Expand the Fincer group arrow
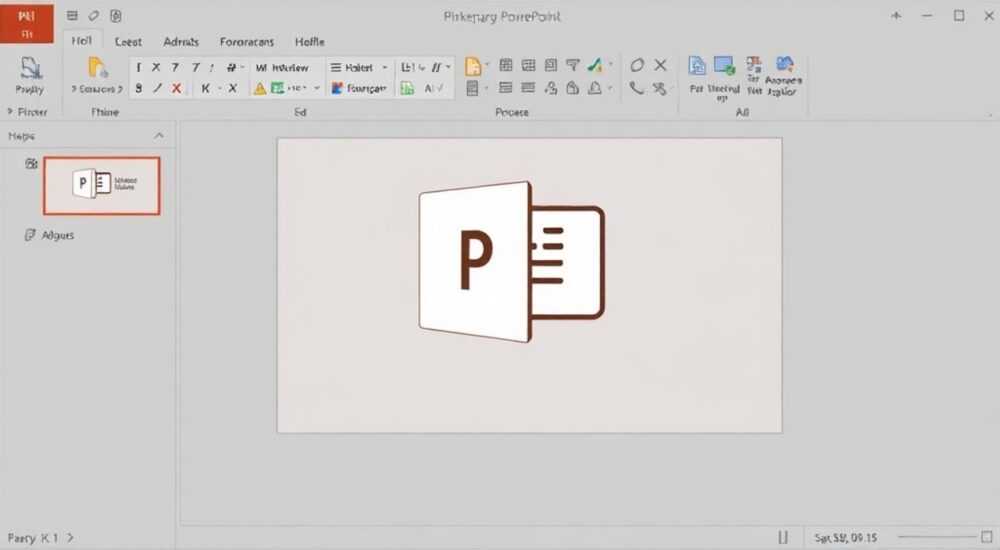 10,112
